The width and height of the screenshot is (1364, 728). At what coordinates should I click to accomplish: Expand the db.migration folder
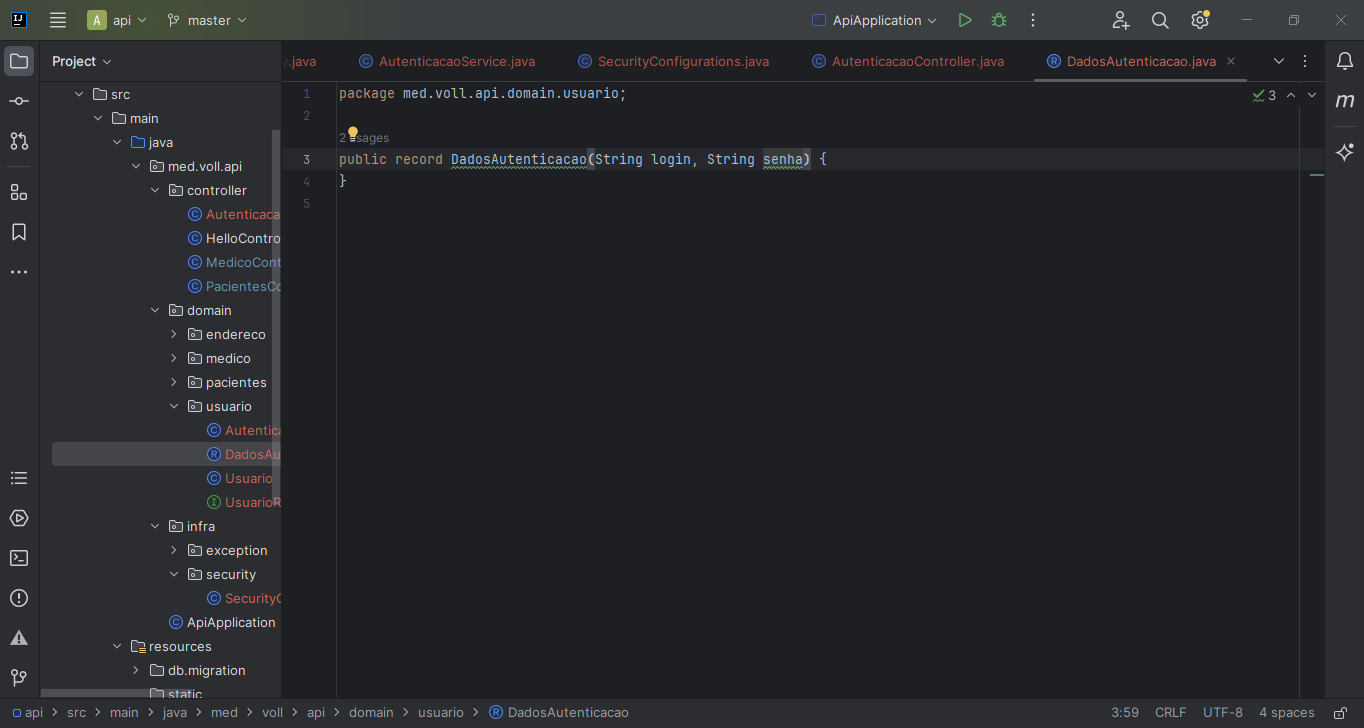[x=136, y=670]
